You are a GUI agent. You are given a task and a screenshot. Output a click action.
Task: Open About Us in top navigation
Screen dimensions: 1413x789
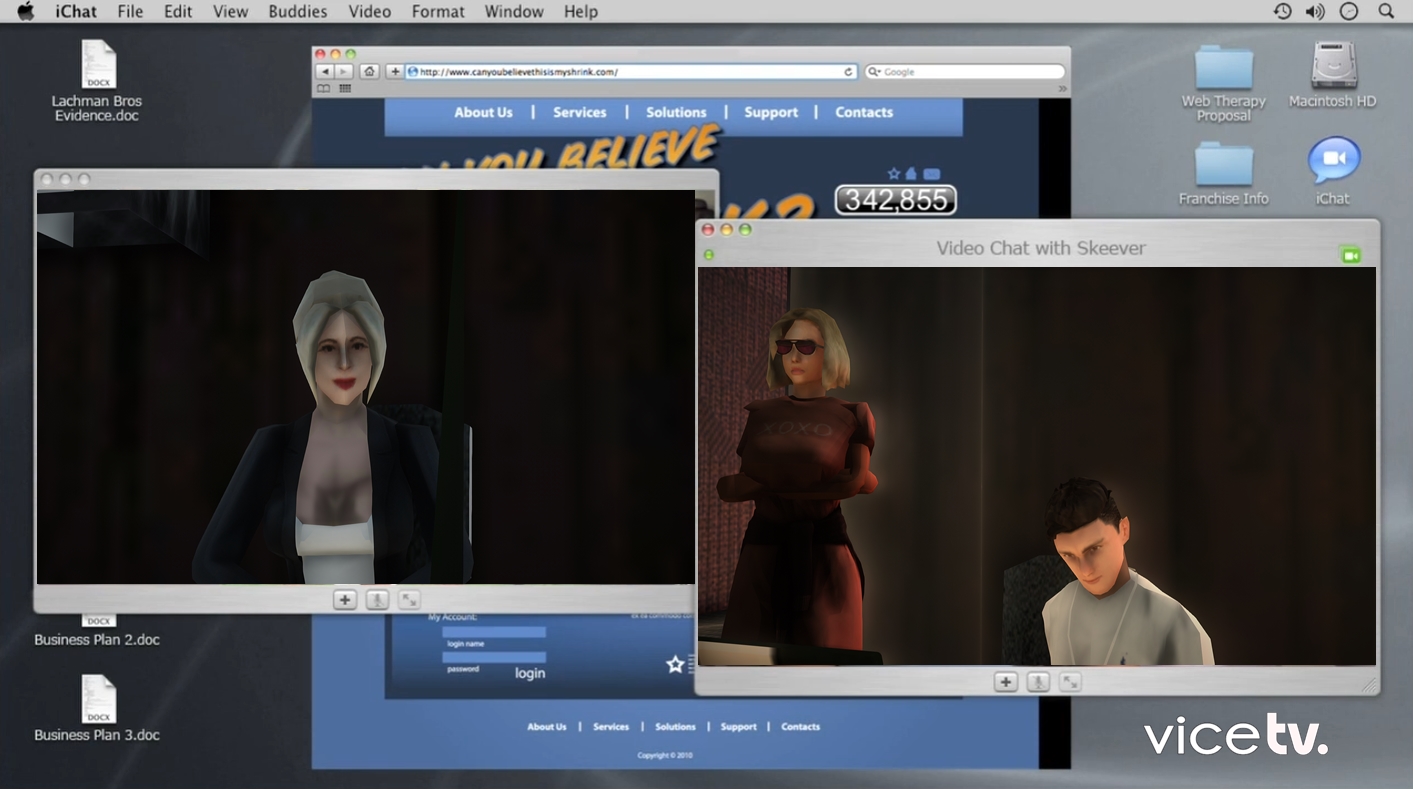(483, 112)
